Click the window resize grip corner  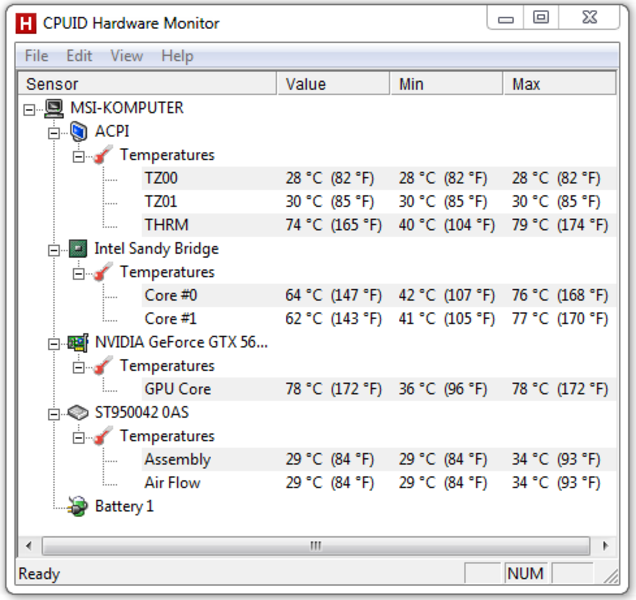click(x=610, y=576)
